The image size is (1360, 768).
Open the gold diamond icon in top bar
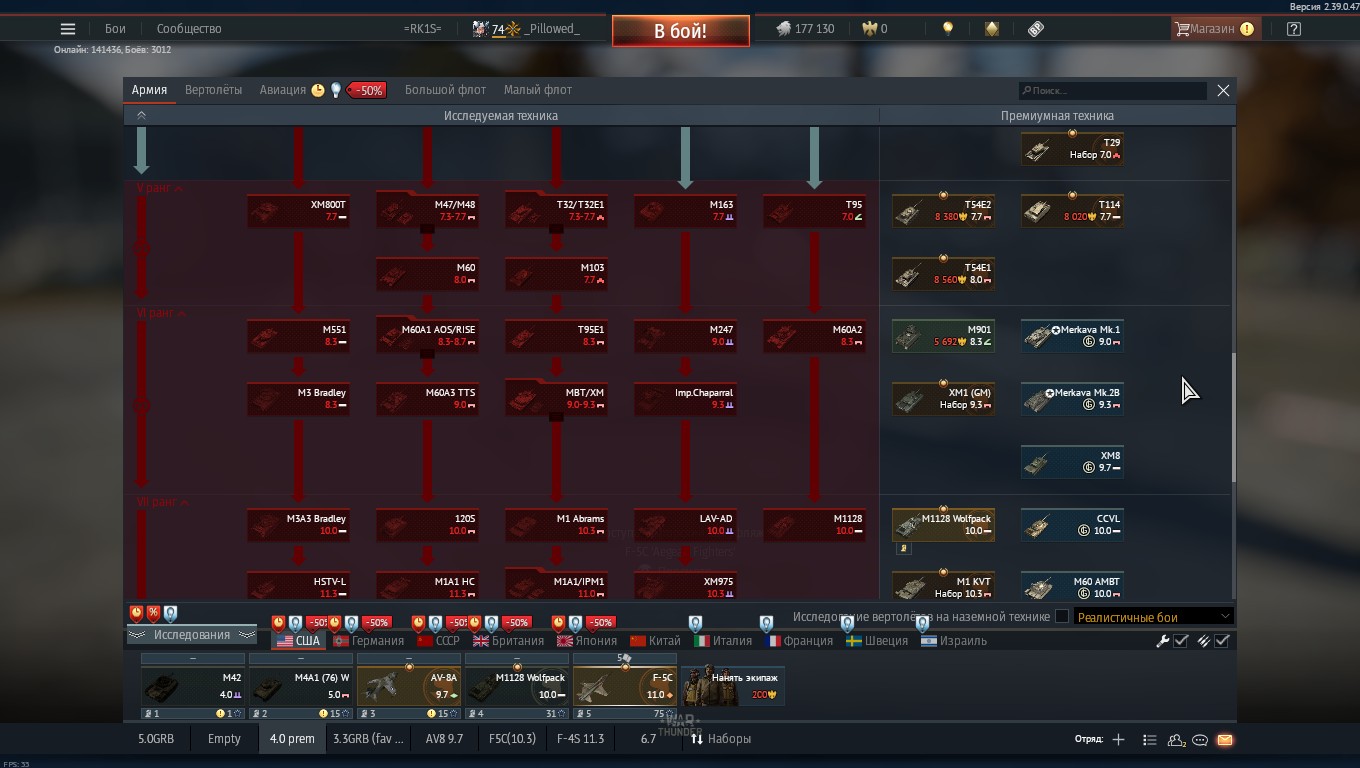[x=992, y=29]
